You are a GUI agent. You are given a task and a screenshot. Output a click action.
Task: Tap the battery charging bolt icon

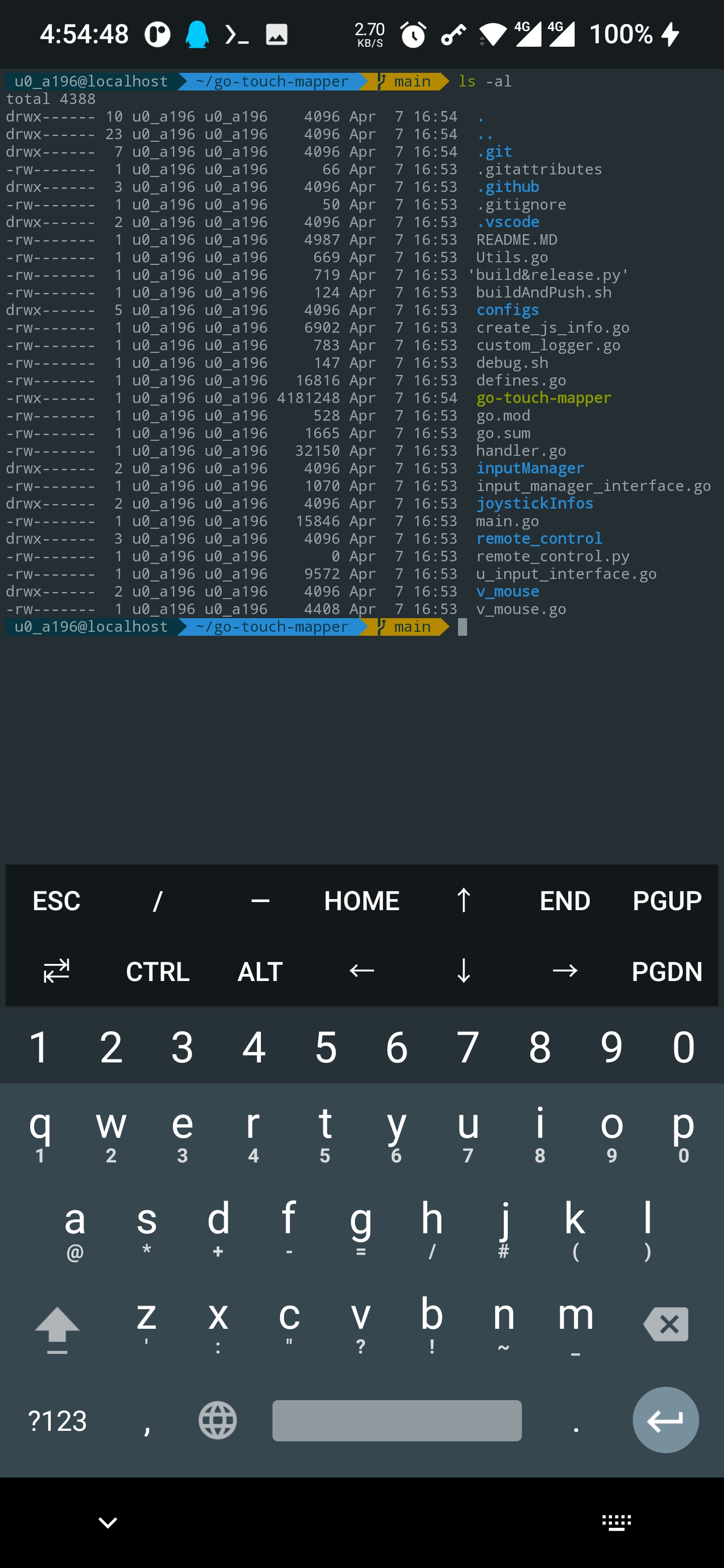tap(670, 34)
